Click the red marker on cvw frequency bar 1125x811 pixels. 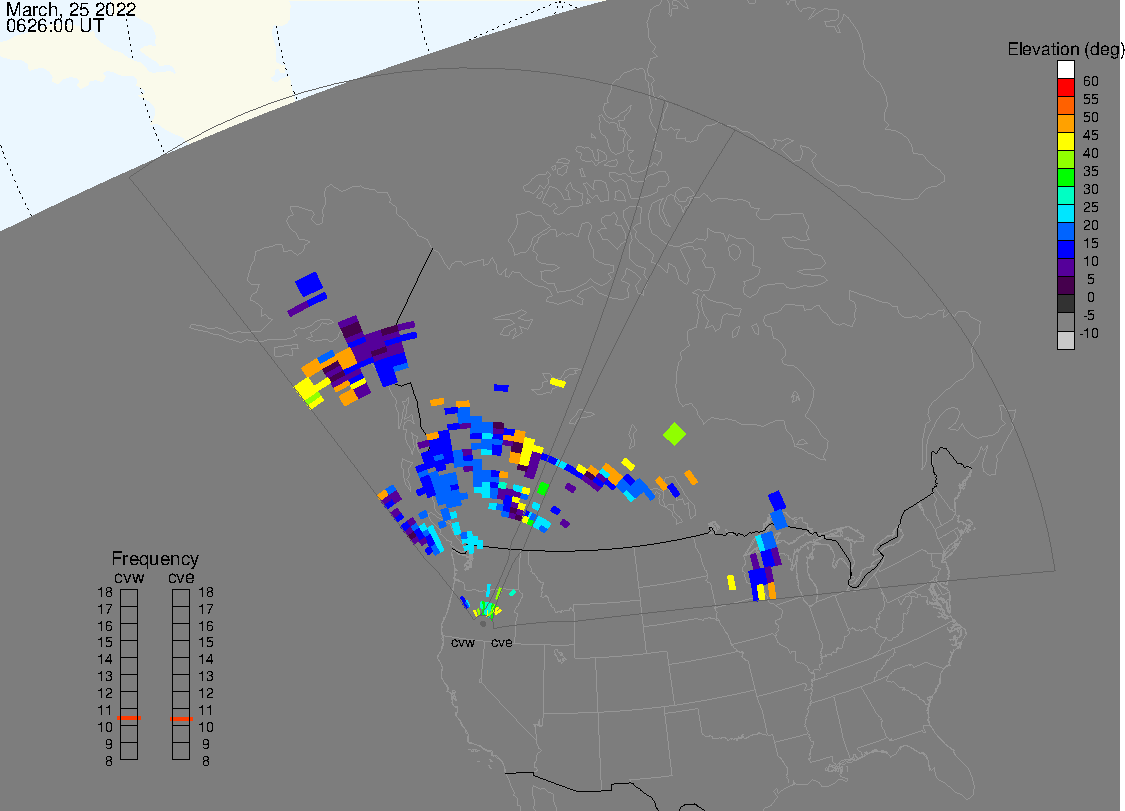tap(129, 718)
